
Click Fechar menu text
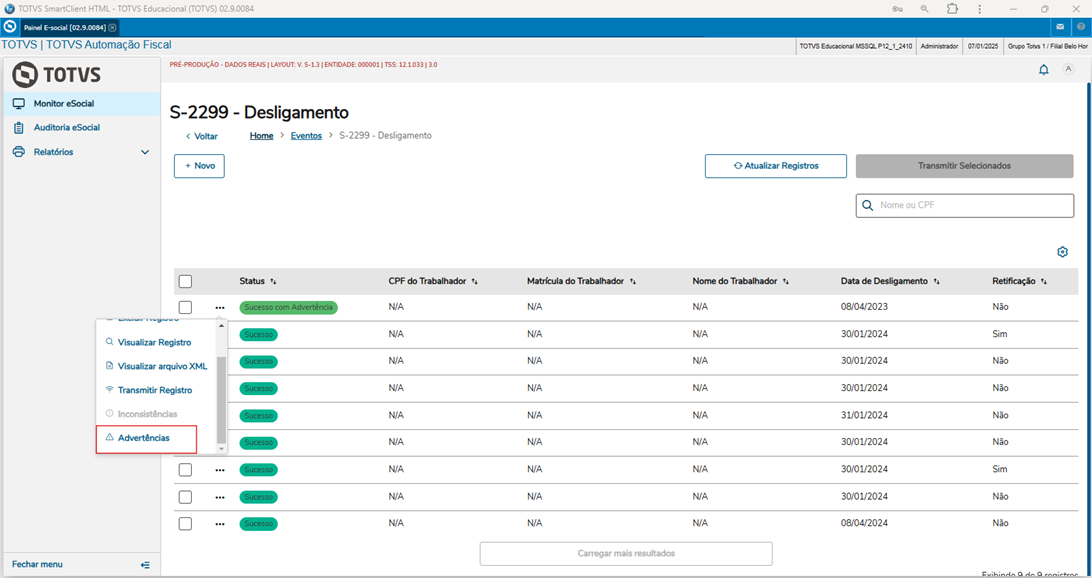[37, 565]
